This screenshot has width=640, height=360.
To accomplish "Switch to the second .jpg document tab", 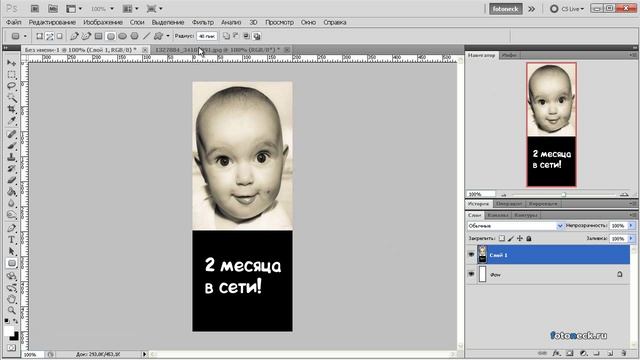I will coord(221,49).
